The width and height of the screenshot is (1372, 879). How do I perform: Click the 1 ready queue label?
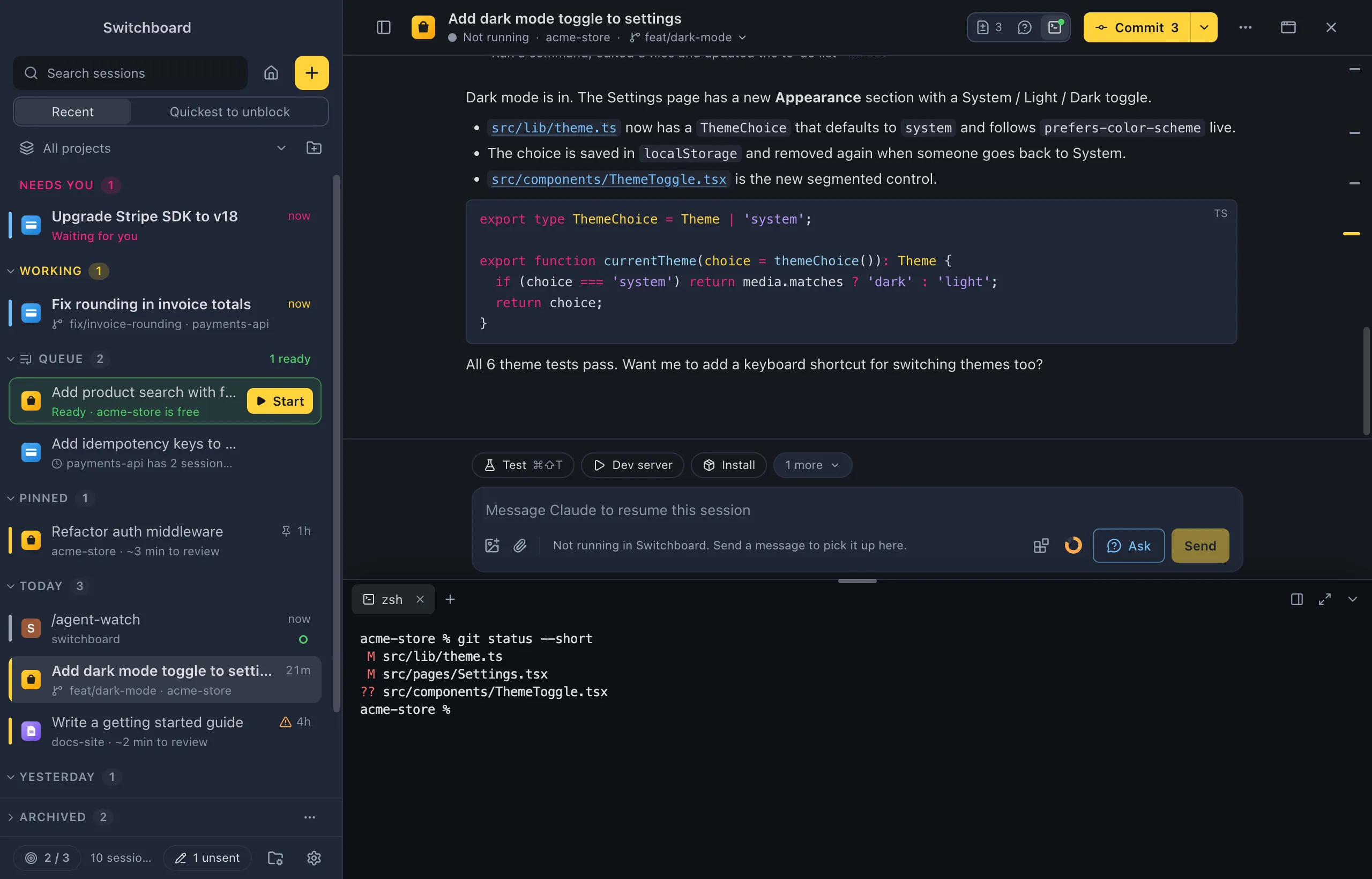click(x=290, y=359)
